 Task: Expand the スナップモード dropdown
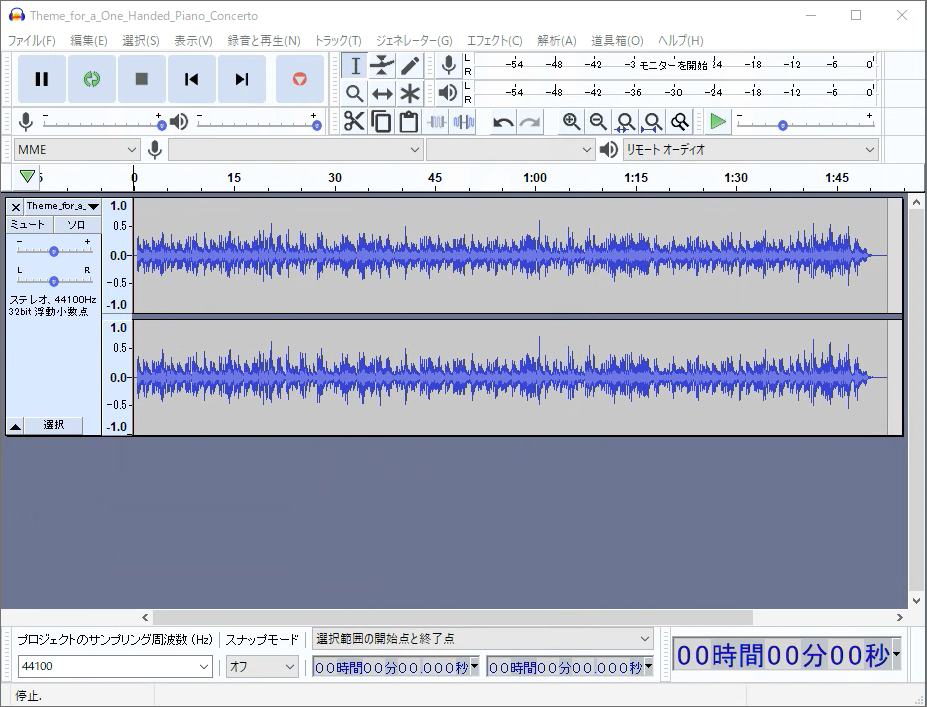[x=262, y=666]
